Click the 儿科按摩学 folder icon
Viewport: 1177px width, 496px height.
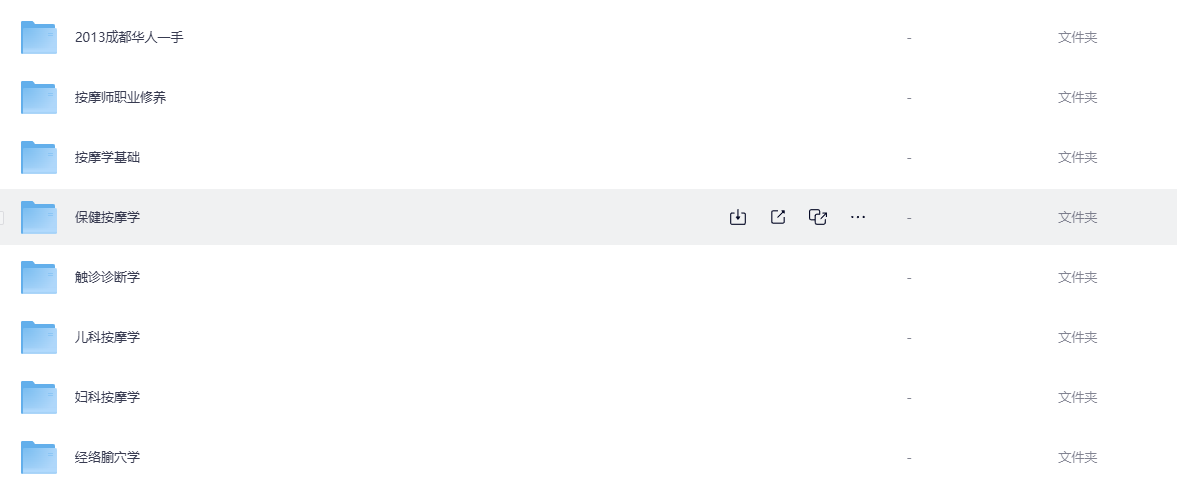point(39,337)
